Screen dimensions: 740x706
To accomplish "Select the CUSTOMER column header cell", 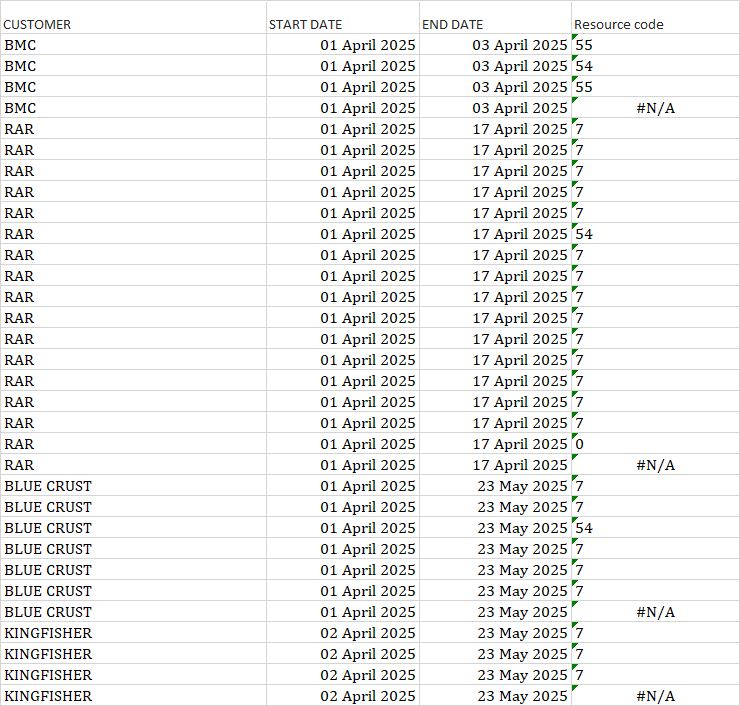I will (x=134, y=18).
